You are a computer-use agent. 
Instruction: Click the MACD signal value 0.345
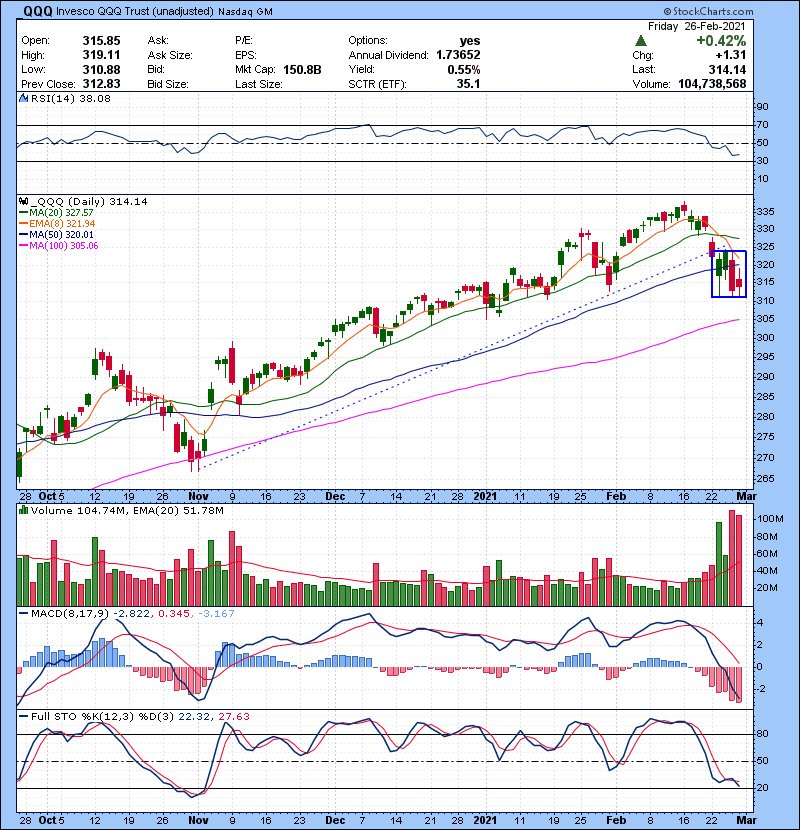coord(174,614)
